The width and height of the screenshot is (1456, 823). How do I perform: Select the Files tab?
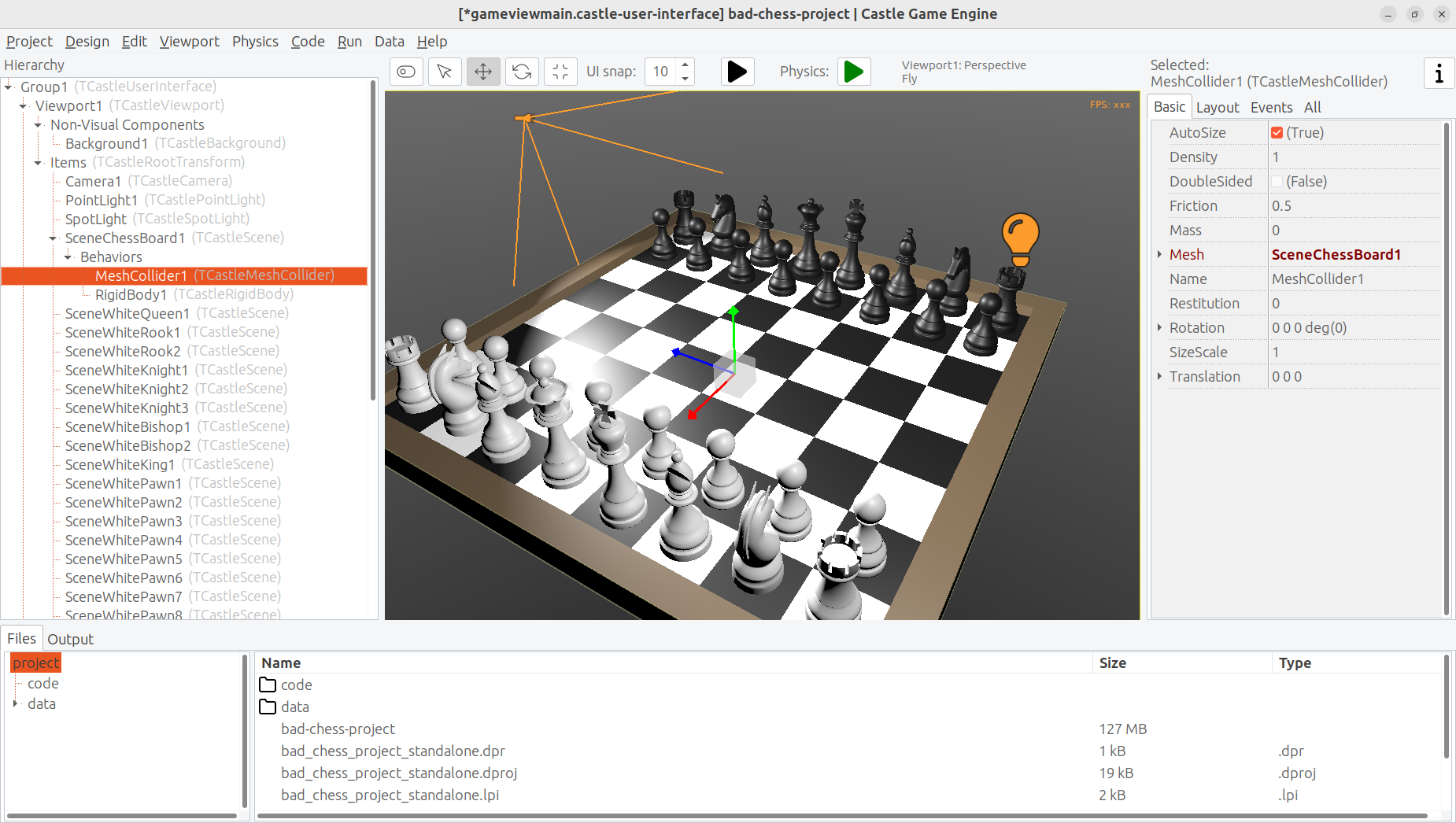(x=21, y=638)
